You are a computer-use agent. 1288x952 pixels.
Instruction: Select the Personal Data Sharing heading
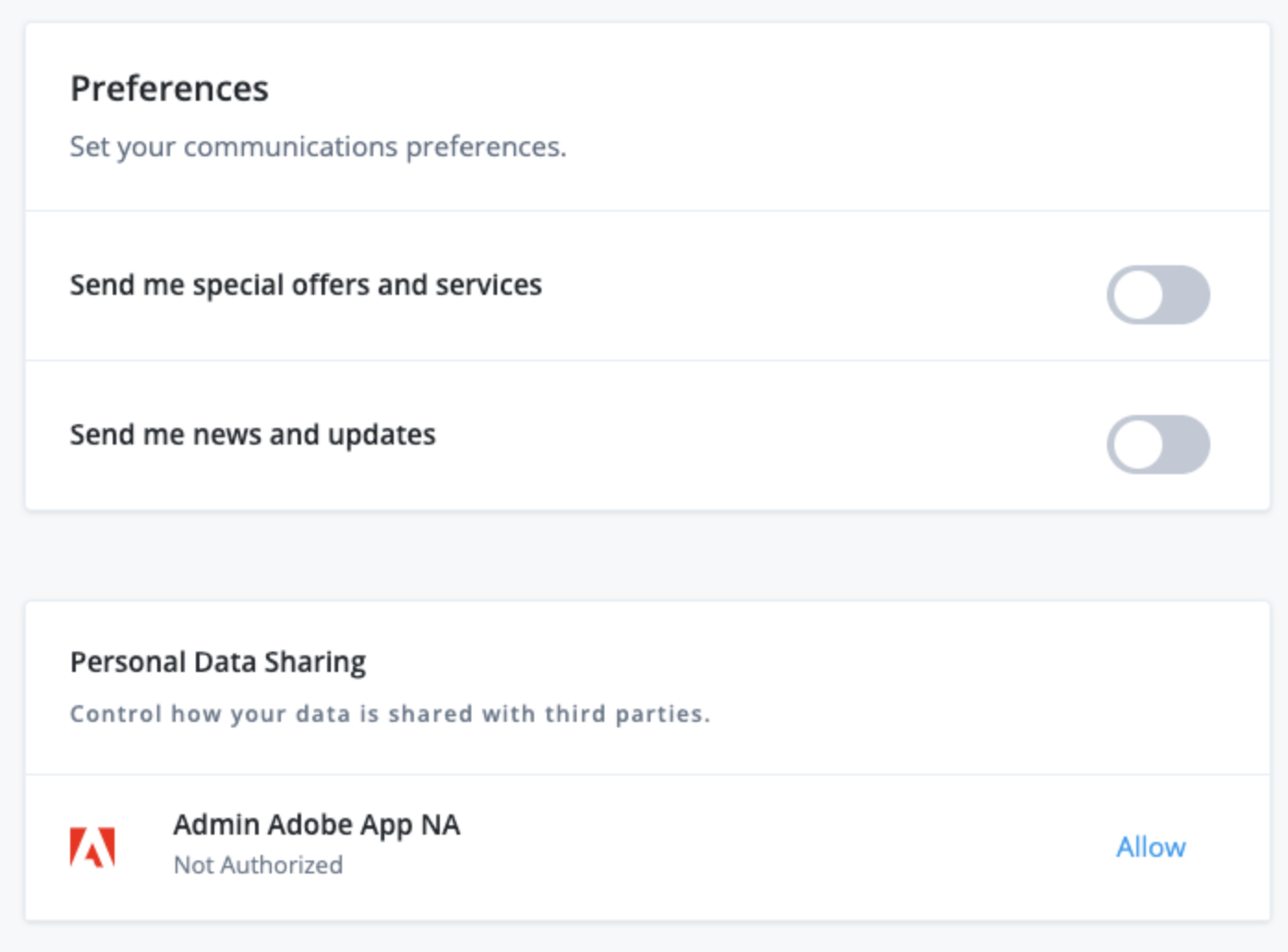(218, 662)
